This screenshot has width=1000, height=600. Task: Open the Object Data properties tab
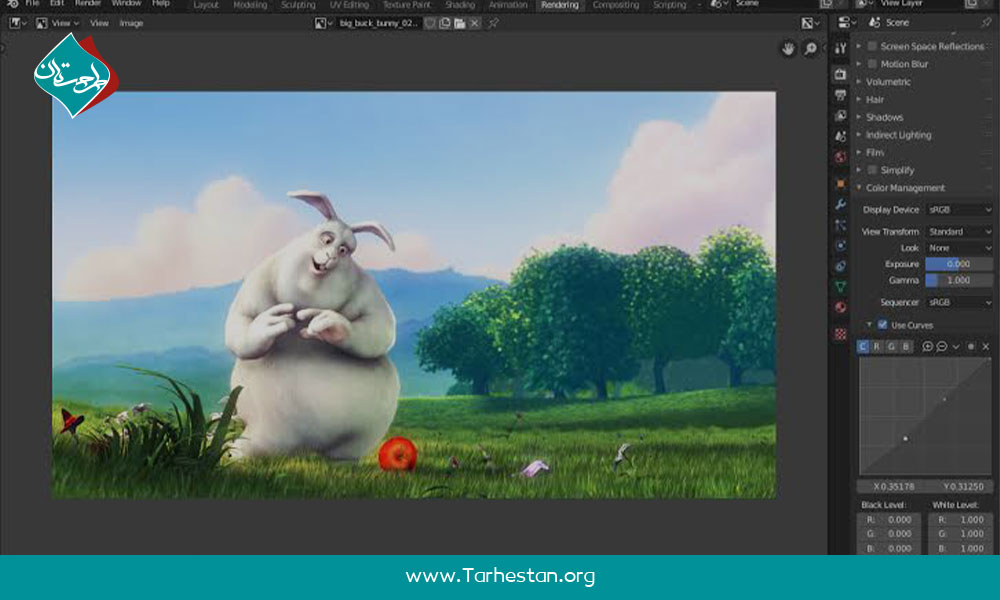pyautogui.click(x=841, y=287)
